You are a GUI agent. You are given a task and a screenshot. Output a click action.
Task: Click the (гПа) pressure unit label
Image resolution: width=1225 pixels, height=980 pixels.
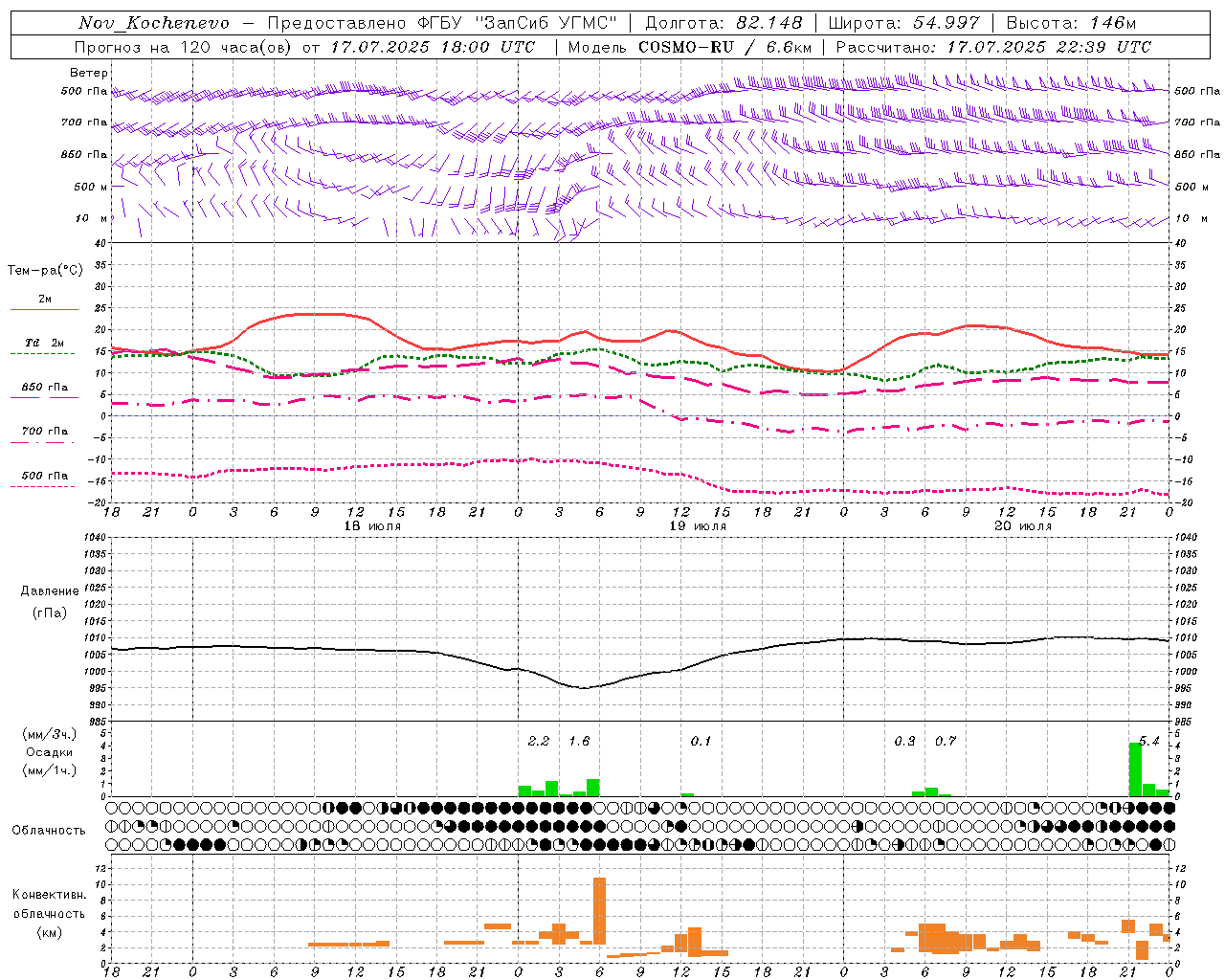(50, 613)
